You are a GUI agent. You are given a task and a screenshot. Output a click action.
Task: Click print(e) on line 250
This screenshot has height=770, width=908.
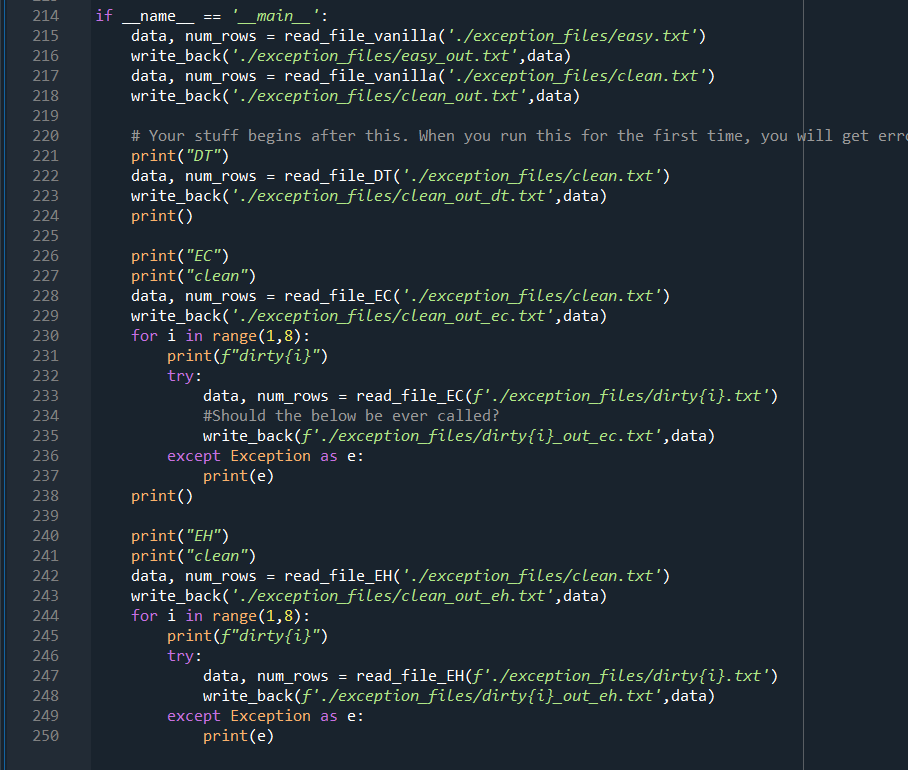point(239,736)
